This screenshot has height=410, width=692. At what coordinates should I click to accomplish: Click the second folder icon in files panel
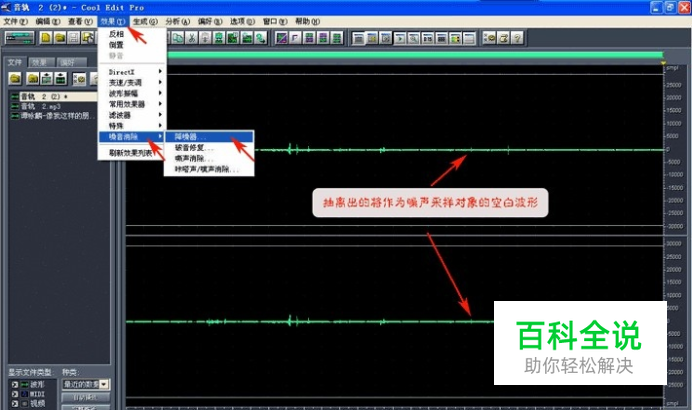32,79
